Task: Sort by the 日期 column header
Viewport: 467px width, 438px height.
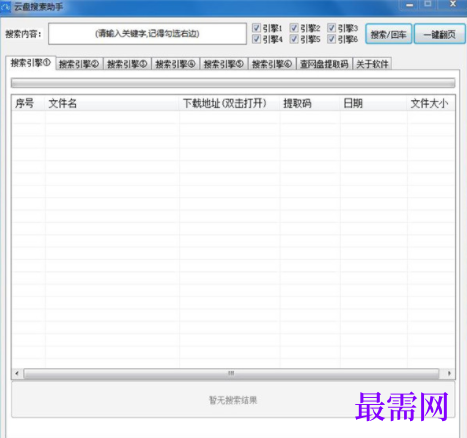Action: click(374, 103)
